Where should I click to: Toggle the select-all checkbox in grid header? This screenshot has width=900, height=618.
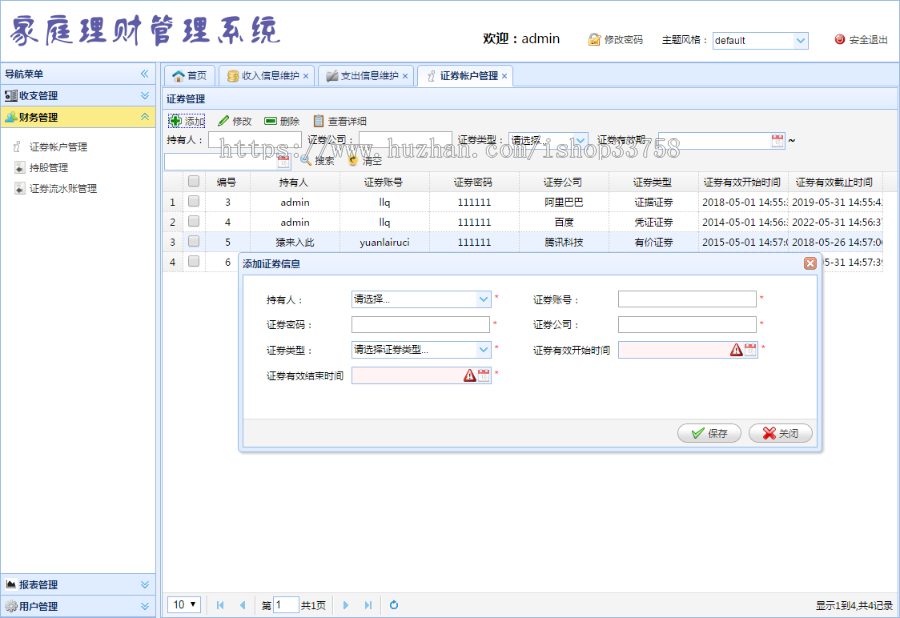click(193, 183)
